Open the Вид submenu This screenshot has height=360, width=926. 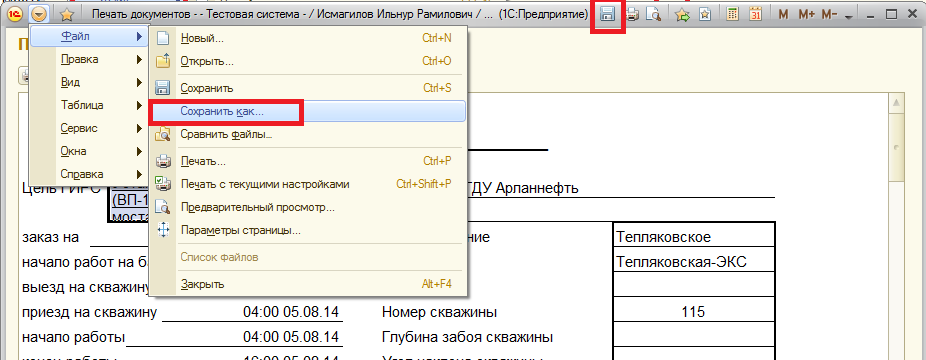pyautogui.click(x=88, y=83)
